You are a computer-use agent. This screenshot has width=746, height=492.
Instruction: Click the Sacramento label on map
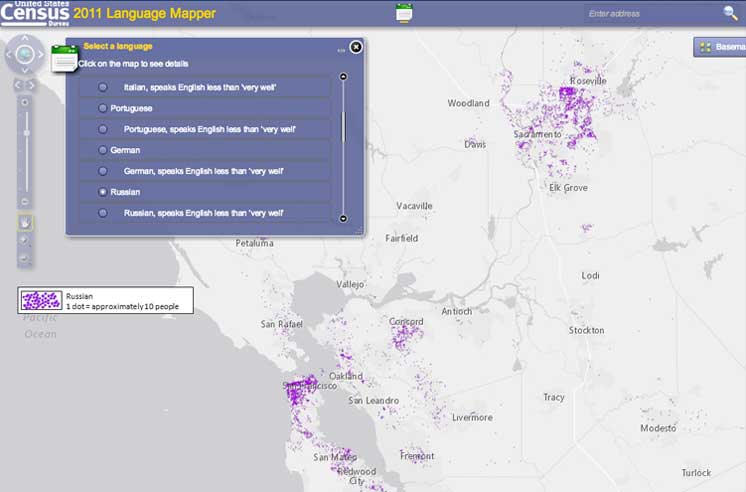click(x=538, y=134)
